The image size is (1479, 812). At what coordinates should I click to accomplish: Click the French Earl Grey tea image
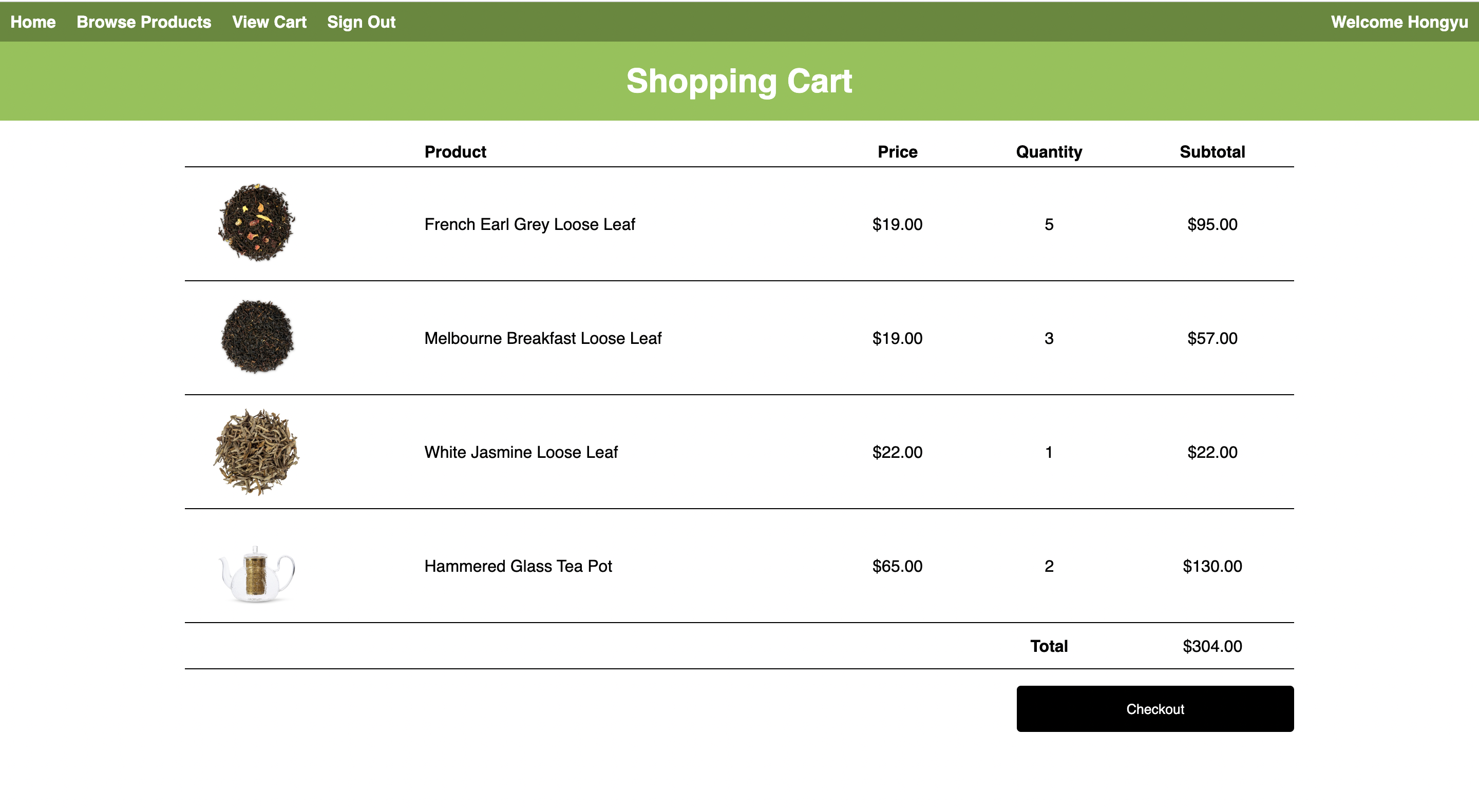tap(256, 223)
